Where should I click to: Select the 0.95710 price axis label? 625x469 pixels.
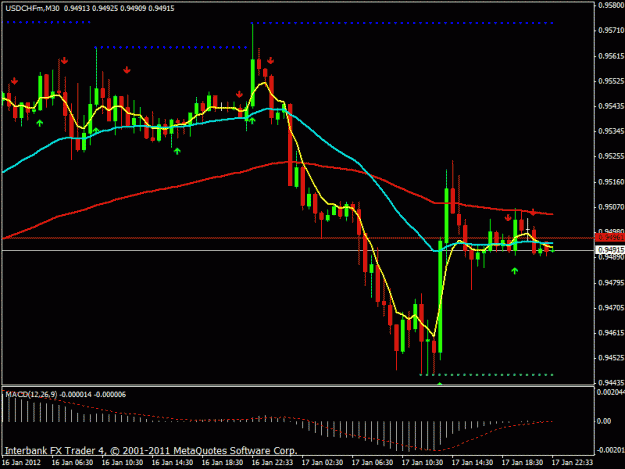pyautogui.click(x=611, y=30)
